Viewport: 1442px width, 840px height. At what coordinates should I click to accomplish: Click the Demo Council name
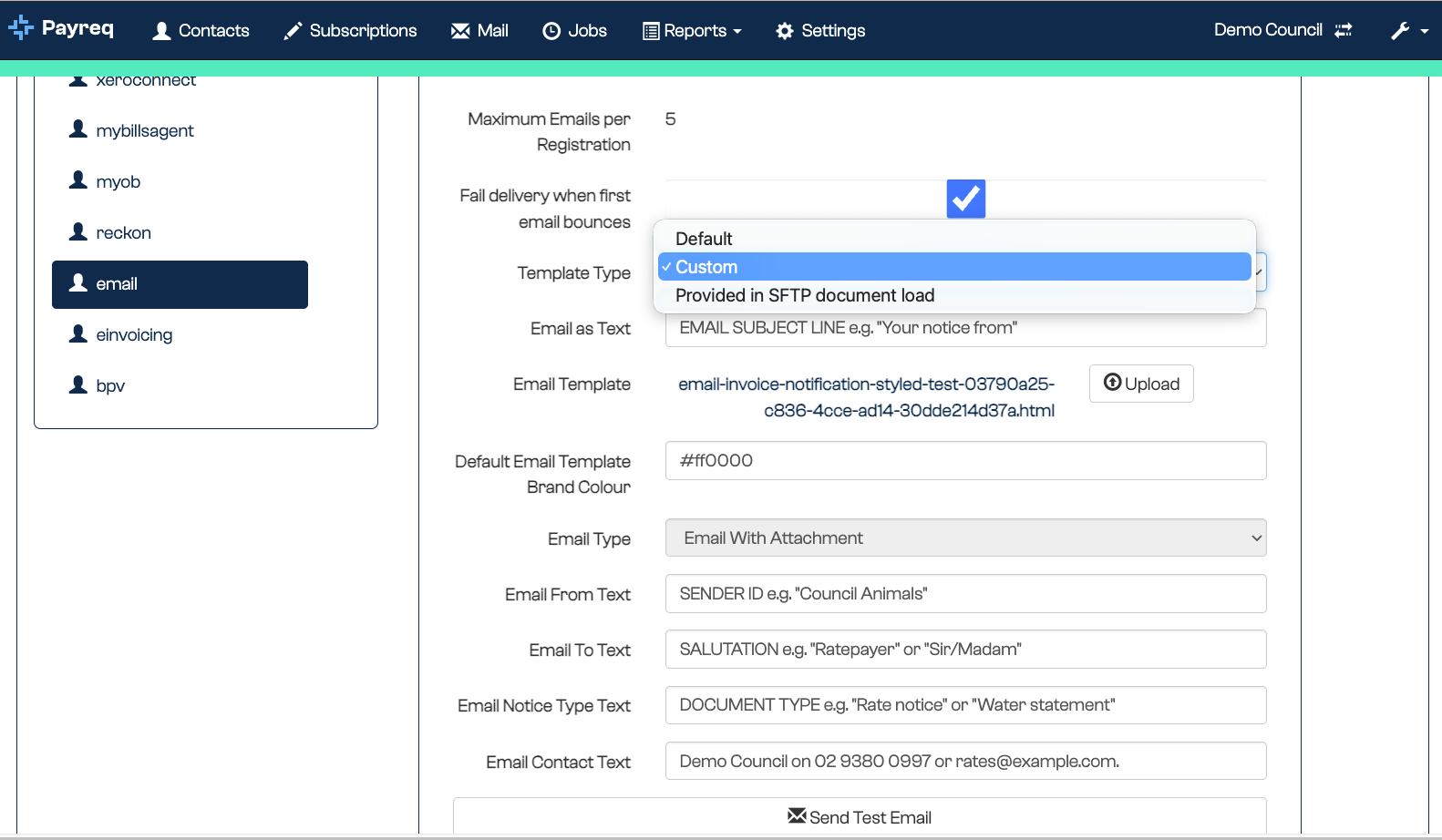point(1268,30)
